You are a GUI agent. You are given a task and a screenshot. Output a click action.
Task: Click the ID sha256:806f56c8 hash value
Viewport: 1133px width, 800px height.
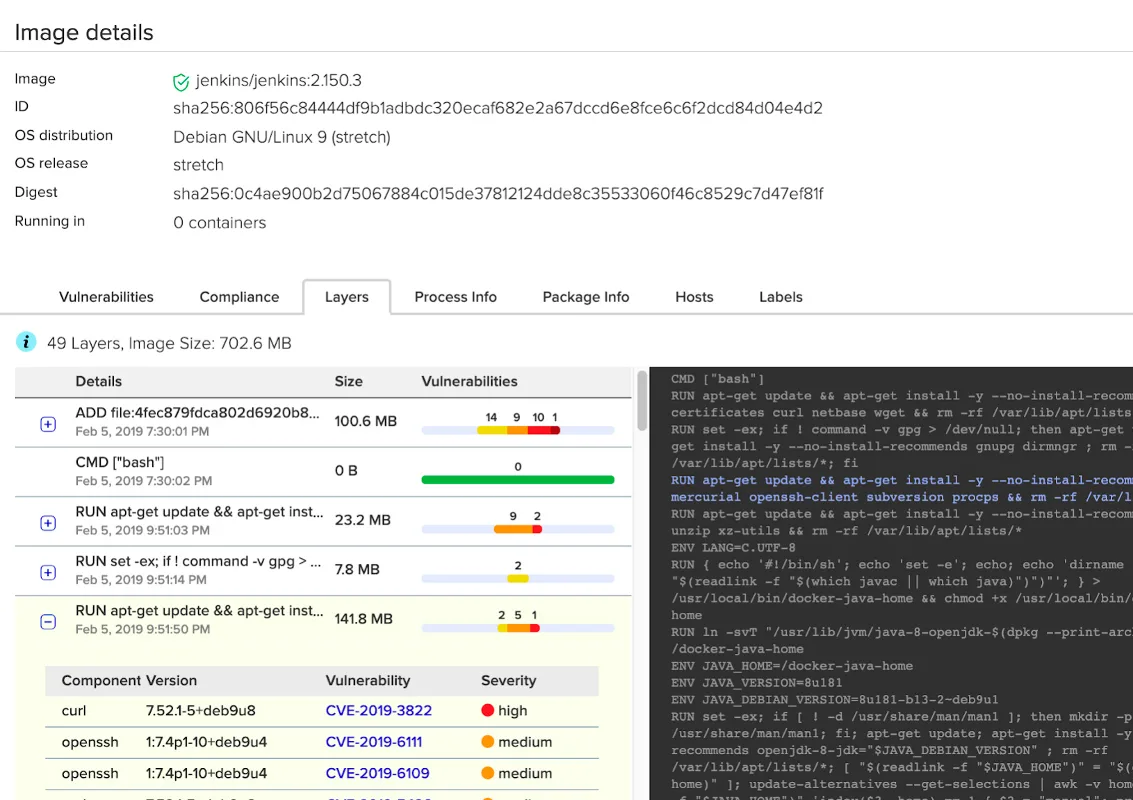pyautogui.click(x=497, y=108)
